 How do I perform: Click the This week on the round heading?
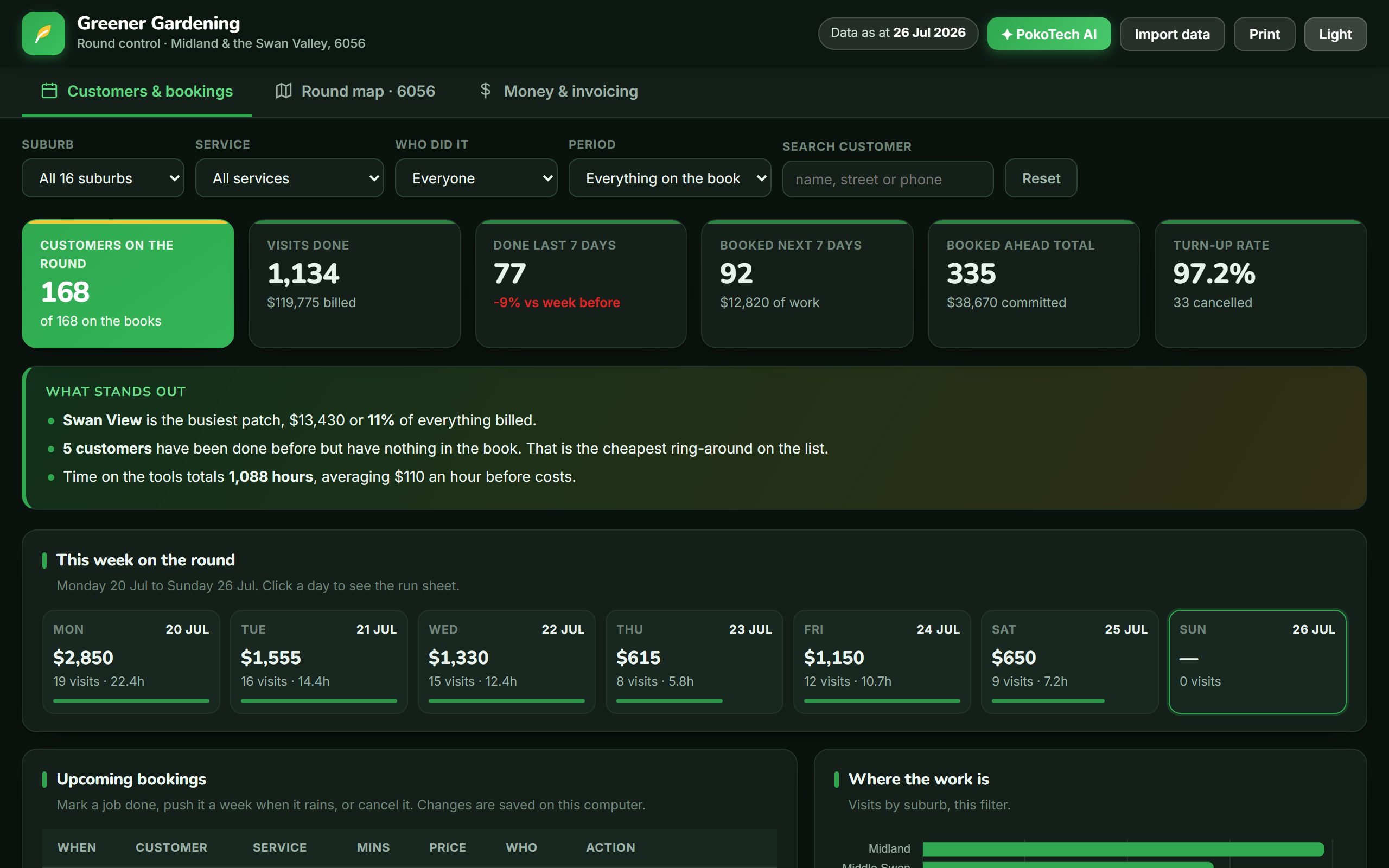pyautogui.click(x=146, y=560)
